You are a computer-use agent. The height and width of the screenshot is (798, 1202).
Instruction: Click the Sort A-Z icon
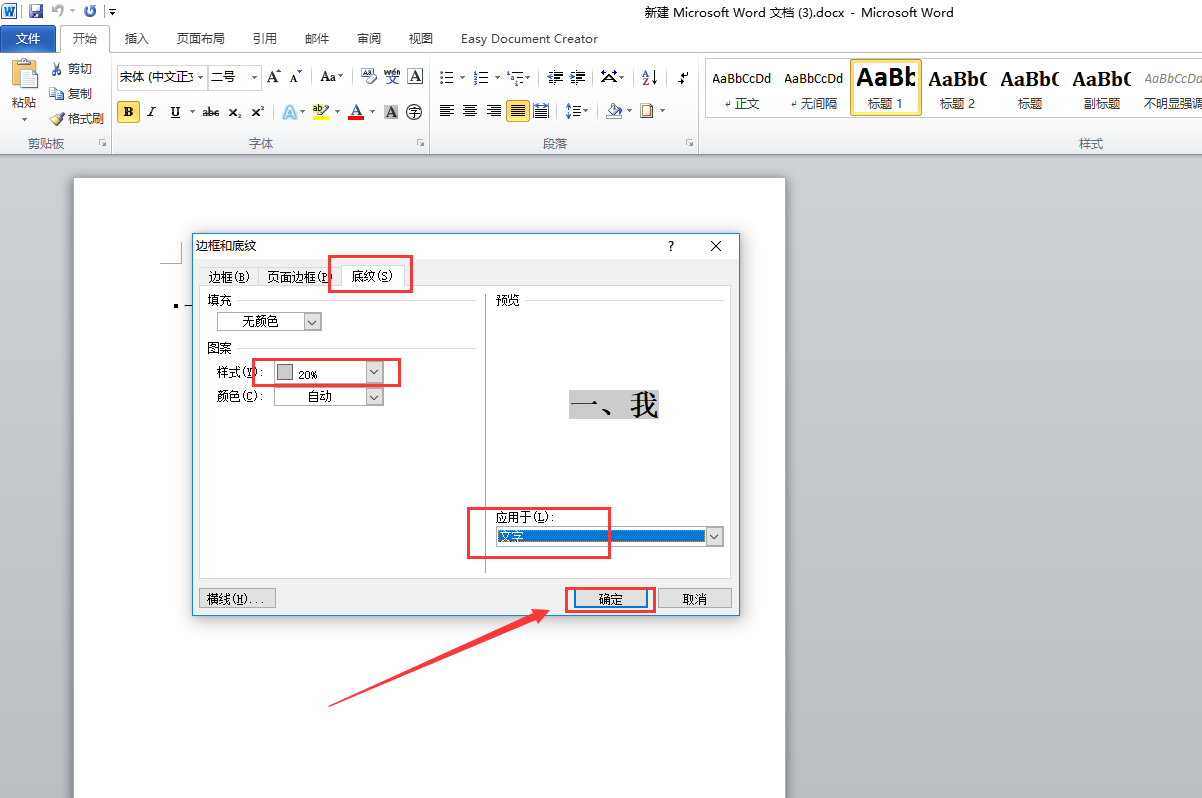[x=649, y=77]
